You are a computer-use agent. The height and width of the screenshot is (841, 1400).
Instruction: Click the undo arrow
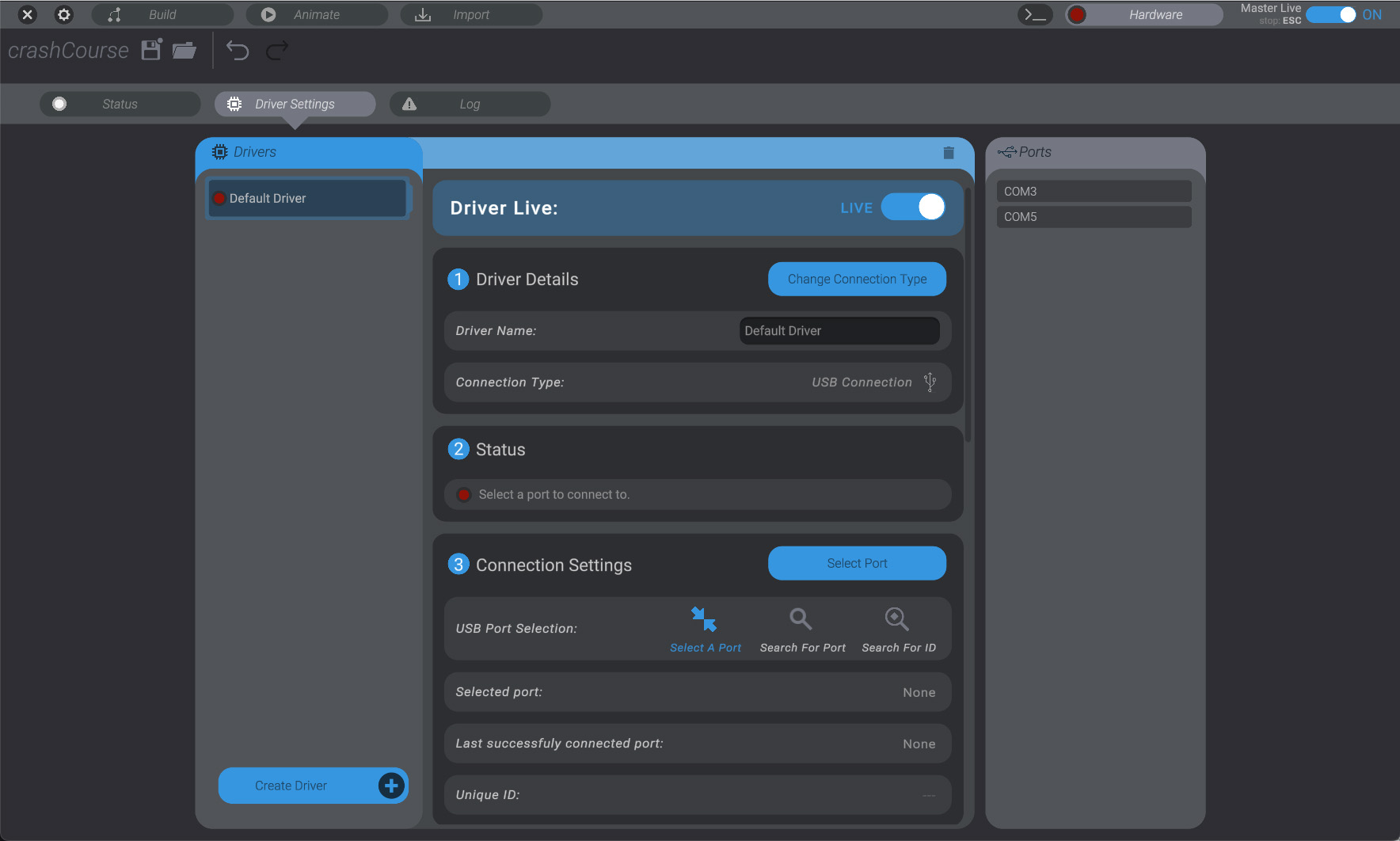point(237,50)
